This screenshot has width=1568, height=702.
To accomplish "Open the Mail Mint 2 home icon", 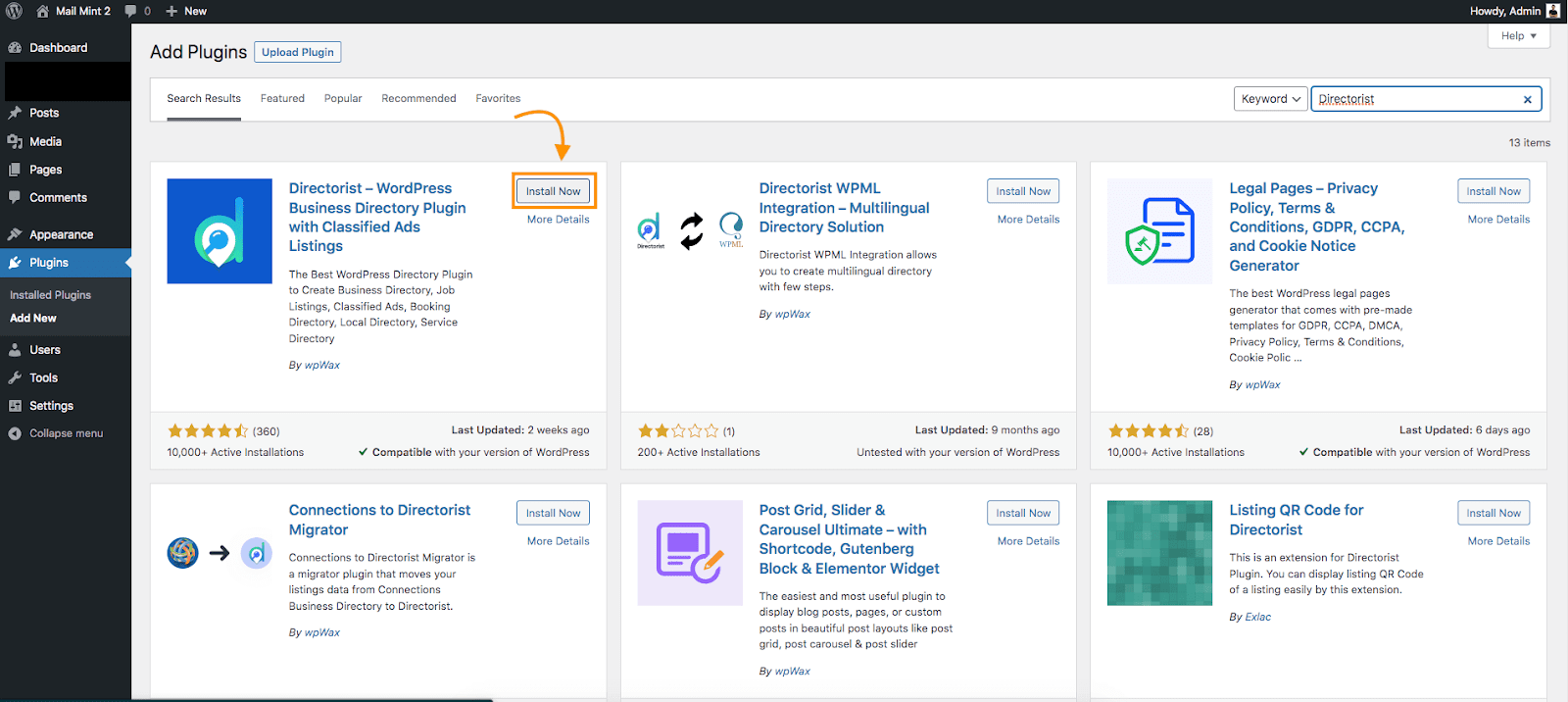I will point(42,11).
